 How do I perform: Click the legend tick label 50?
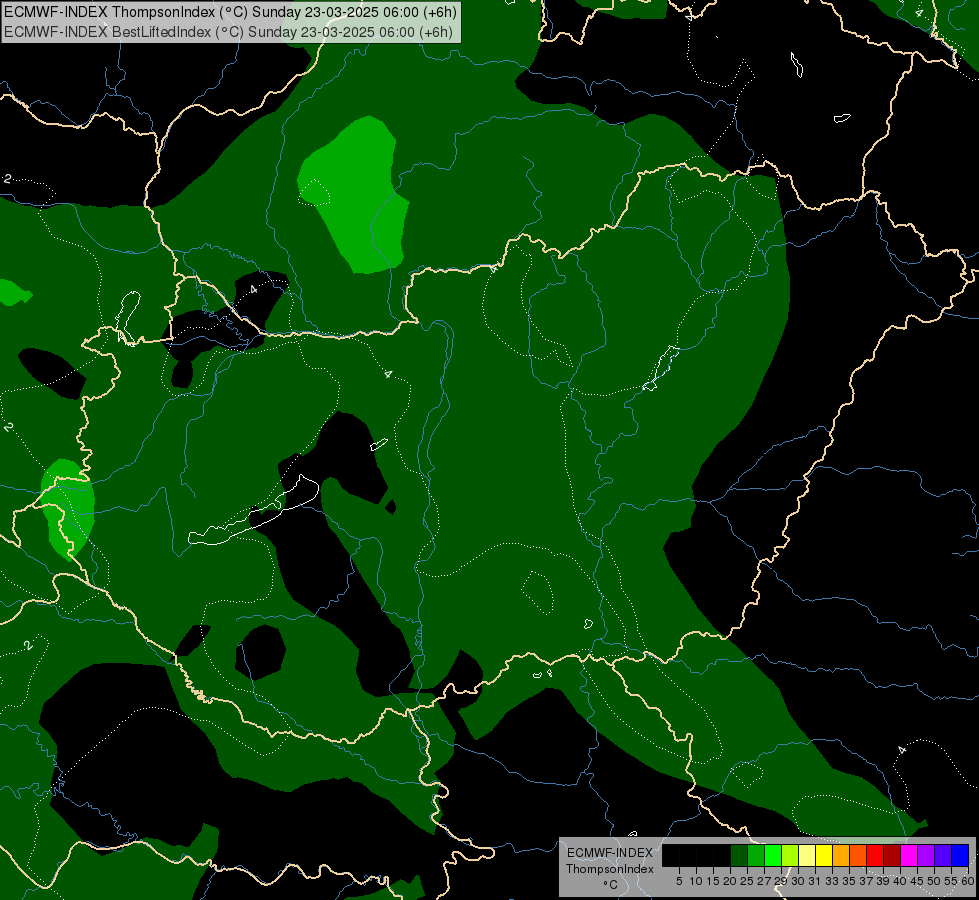tap(933, 881)
